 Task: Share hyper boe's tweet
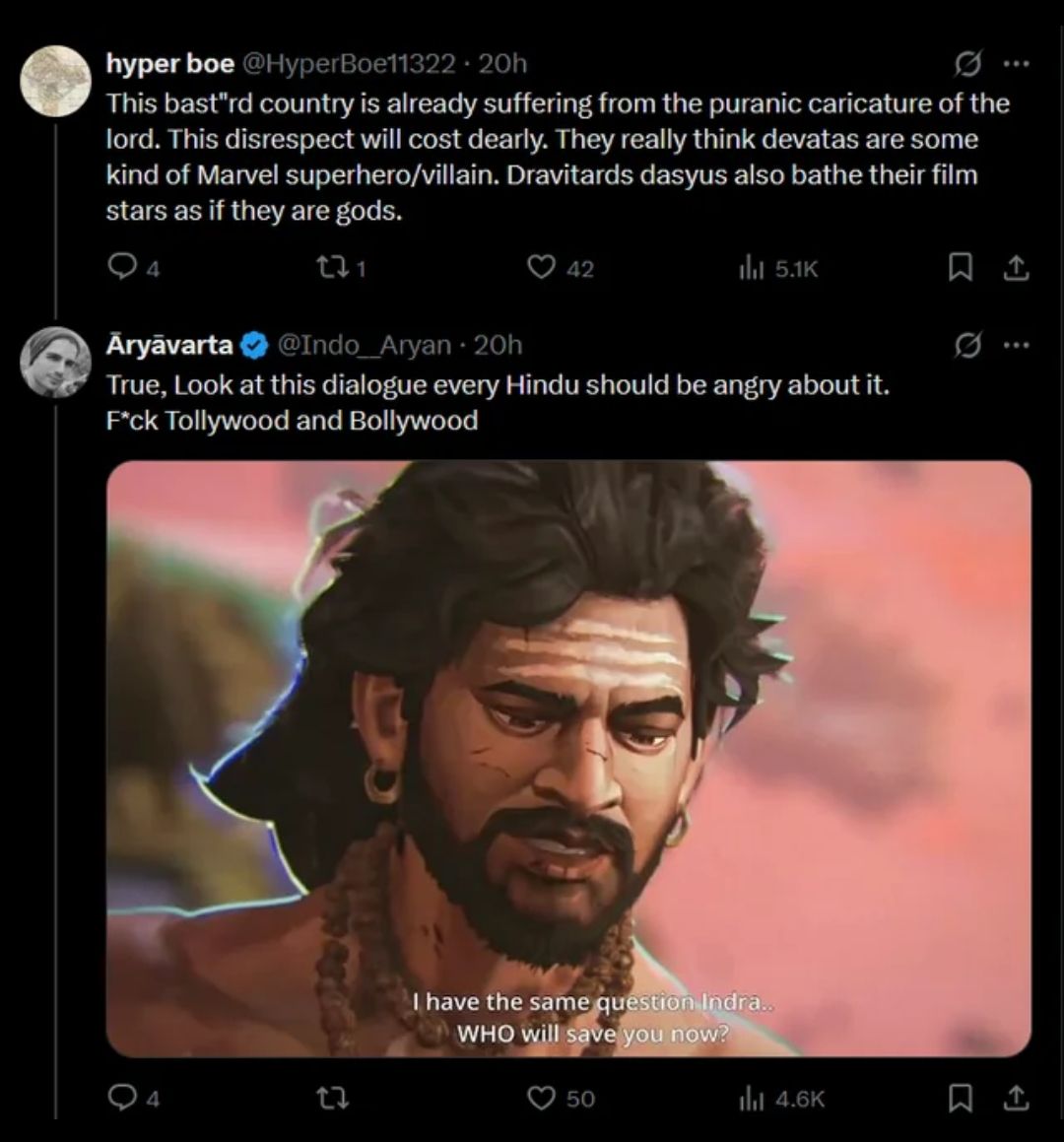(1018, 268)
